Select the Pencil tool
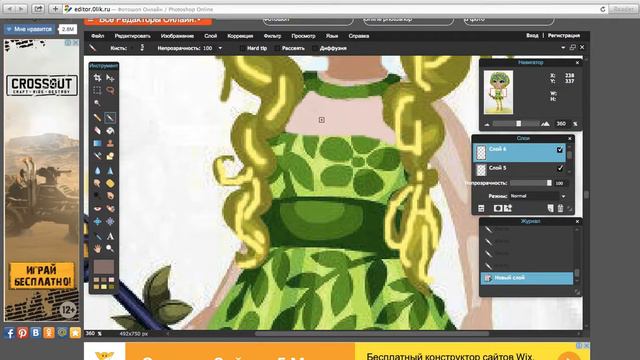Viewport: 640px width, 360px height. 97,118
